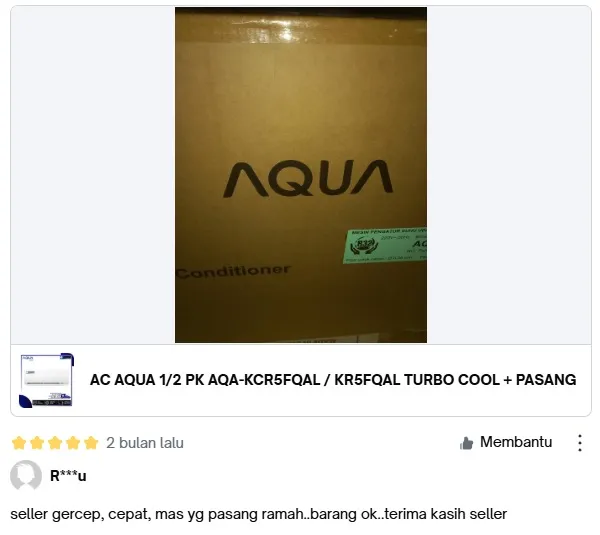Click the review text about seller gercep
Viewport: 600px width, 535px height.
[x=259, y=514]
